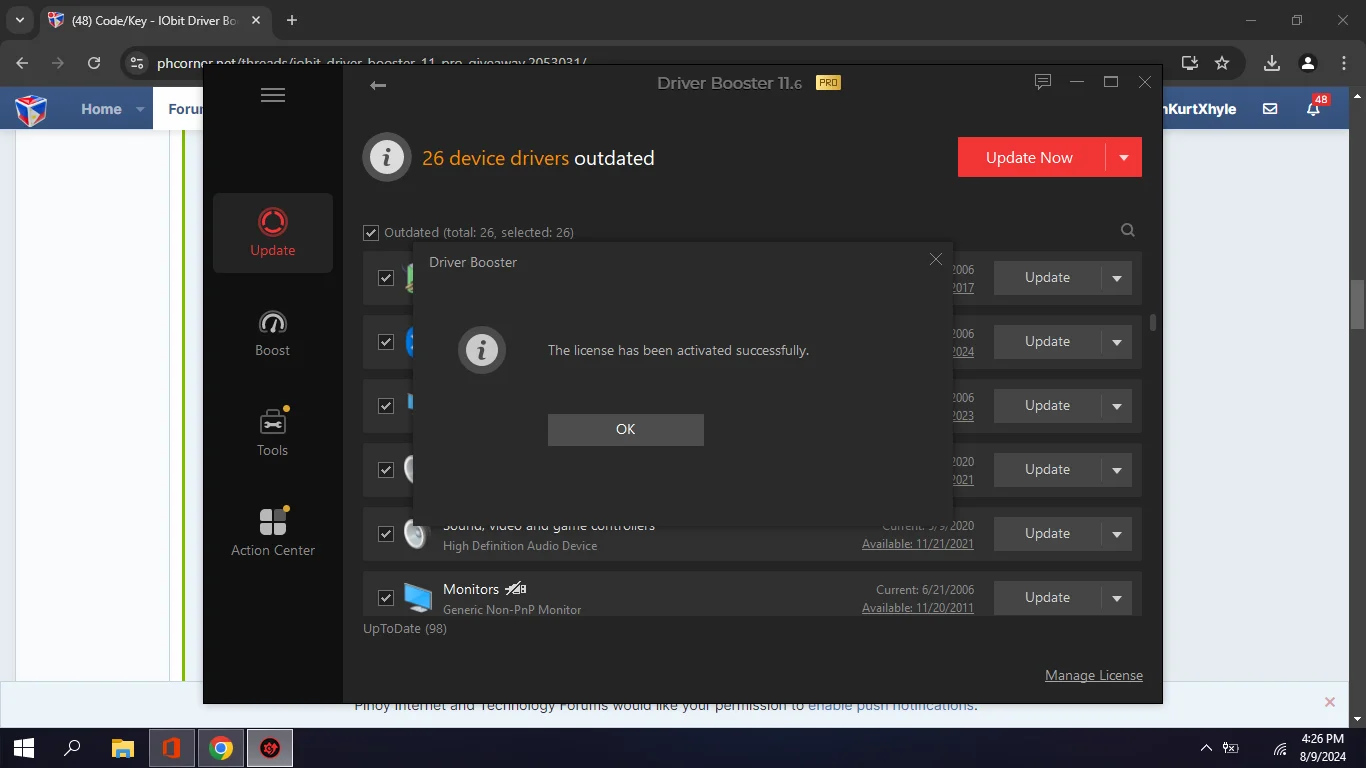Click the driver list search icon
This screenshot has height=768, width=1366.
(1128, 230)
